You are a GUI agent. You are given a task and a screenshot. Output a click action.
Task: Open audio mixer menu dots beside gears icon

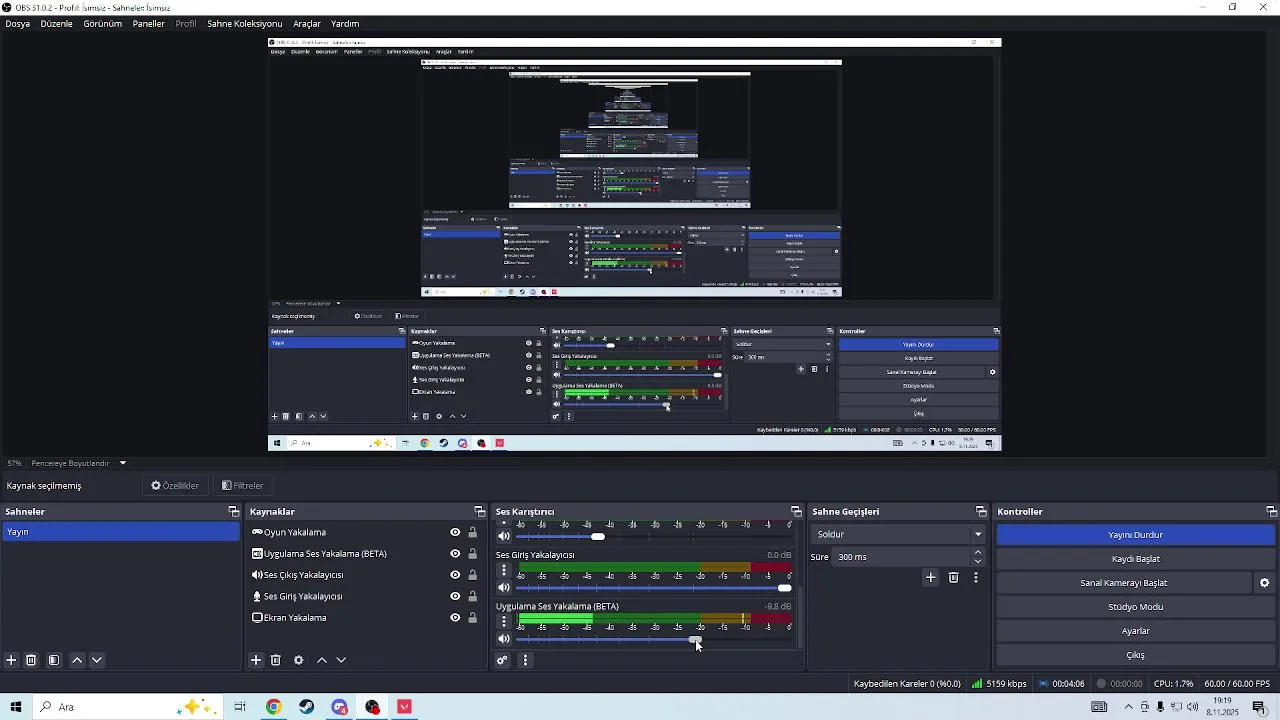[x=525, y=660]
